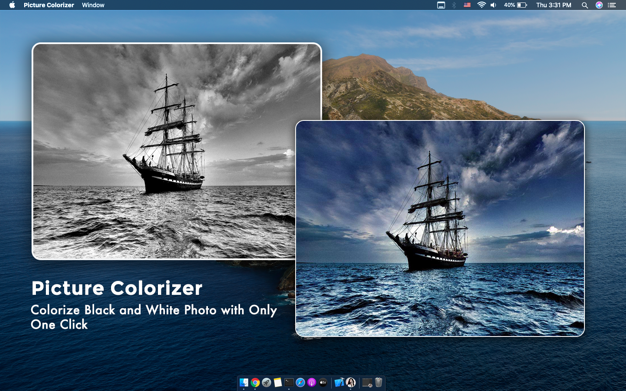This screenshot has width=626, height=391.
Task: Open the Notes app in dock
Action: 278,382
